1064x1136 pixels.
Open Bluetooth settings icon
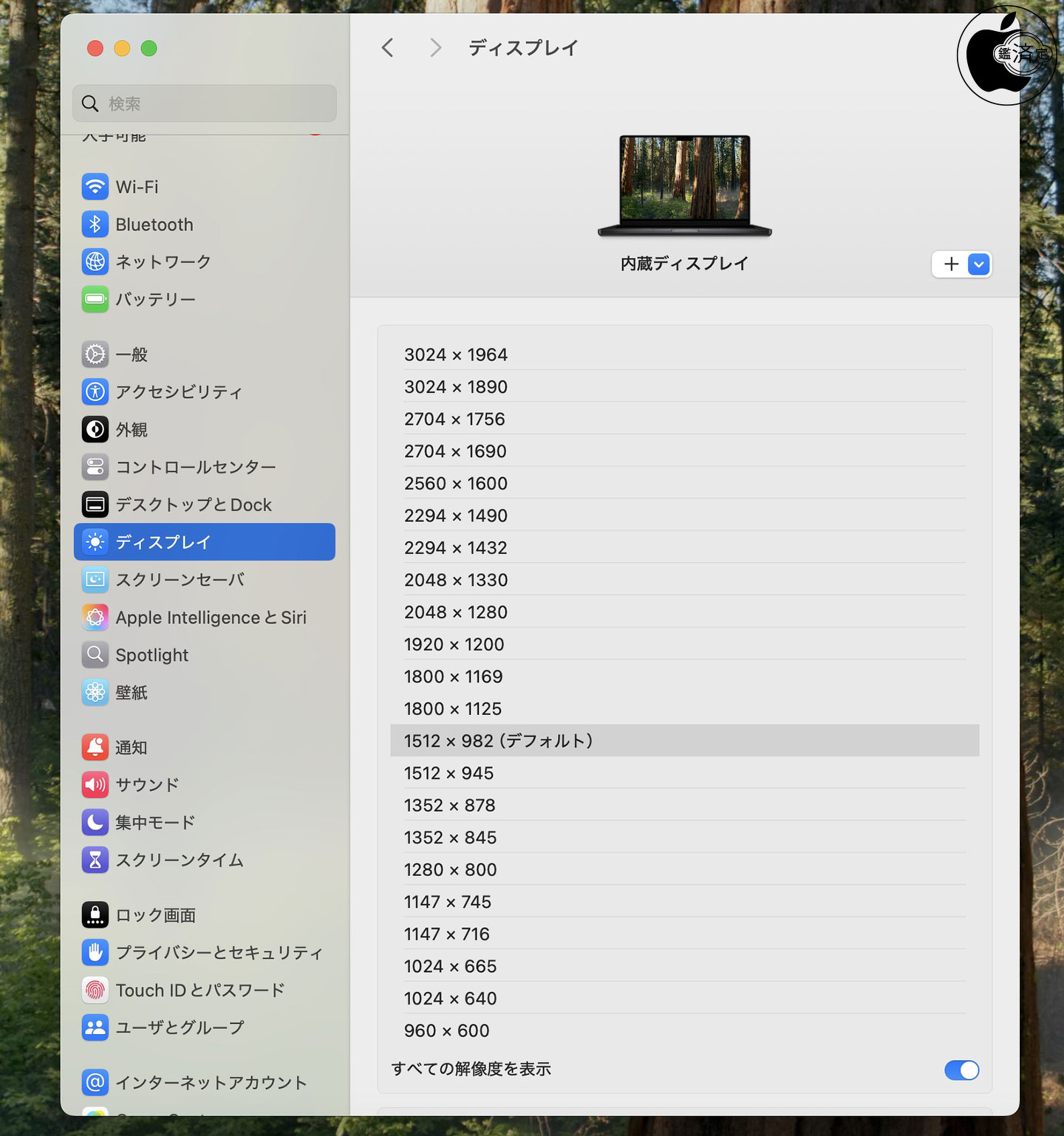tap(95, 225)
